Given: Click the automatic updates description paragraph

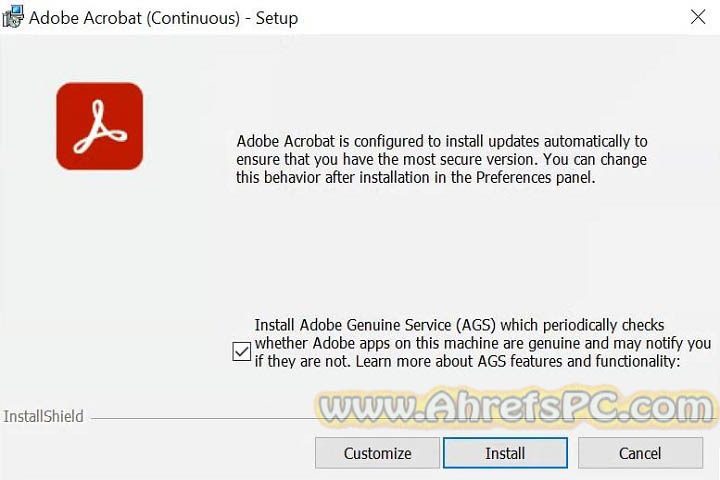Looking at the screenshot, I should click(x=442, y=159).
